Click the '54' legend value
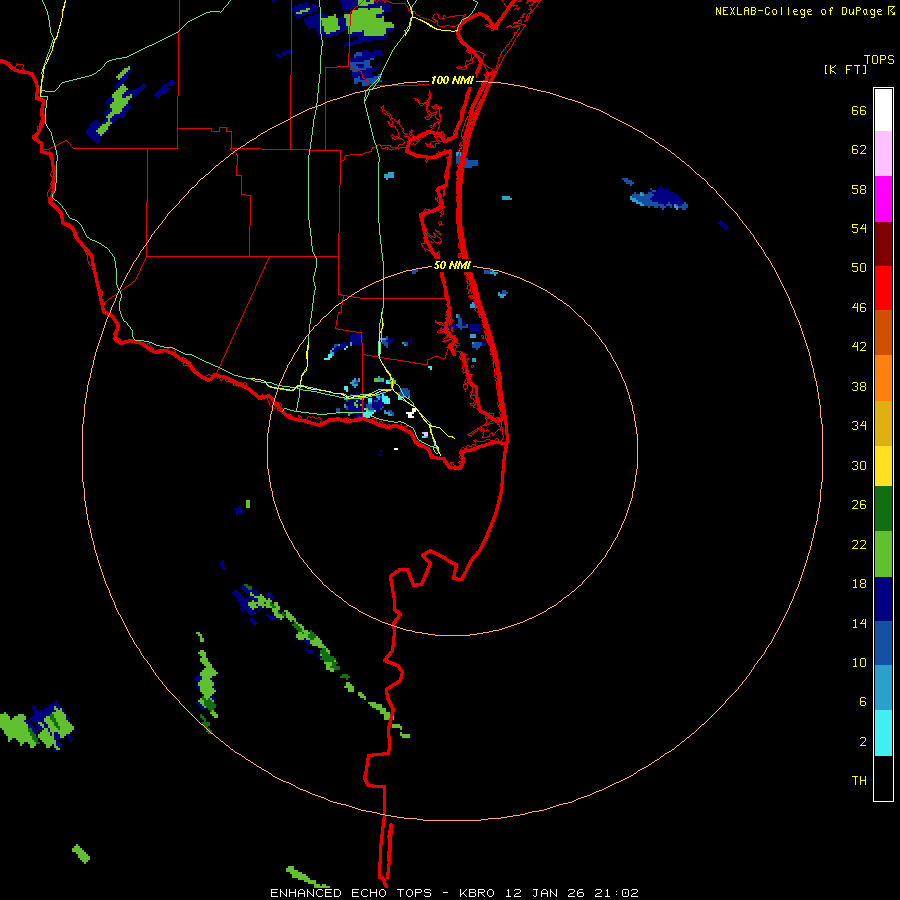Viewport: 900px width, 900px height. [x=859, y=228]
